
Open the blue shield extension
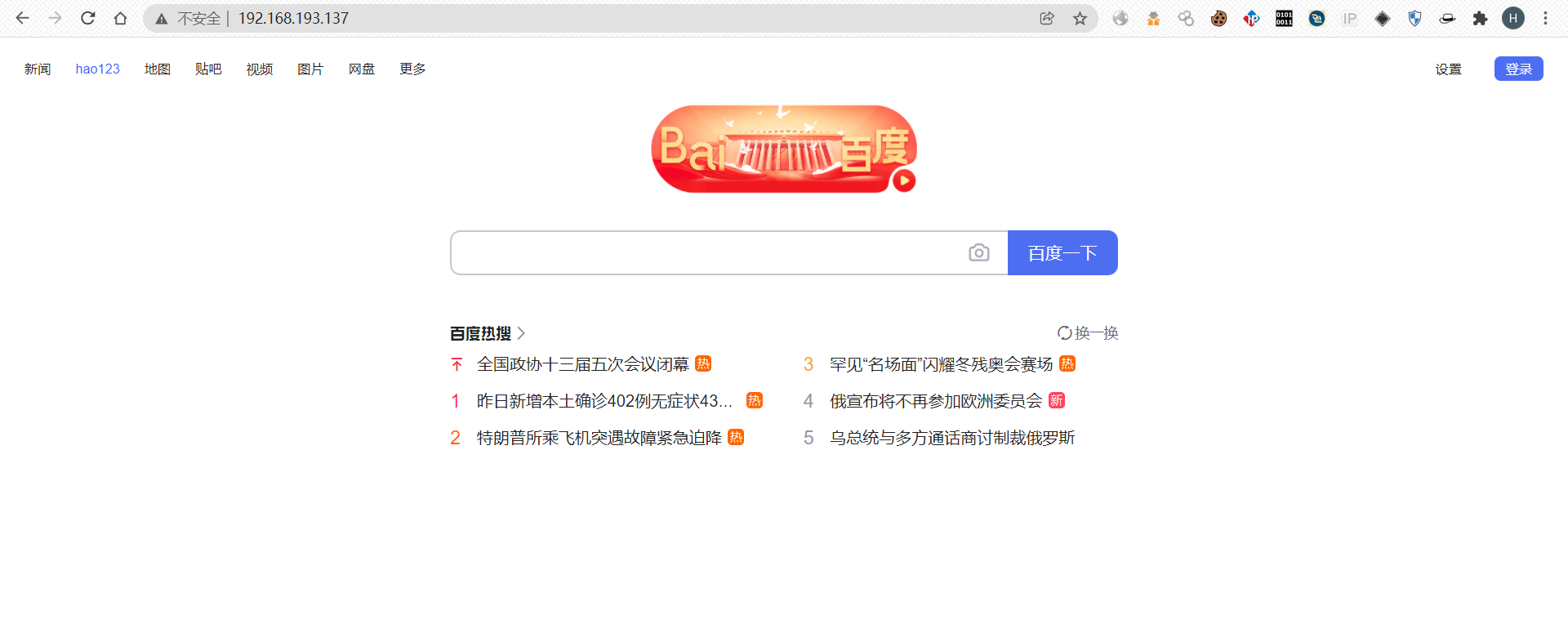[1414, 18]
